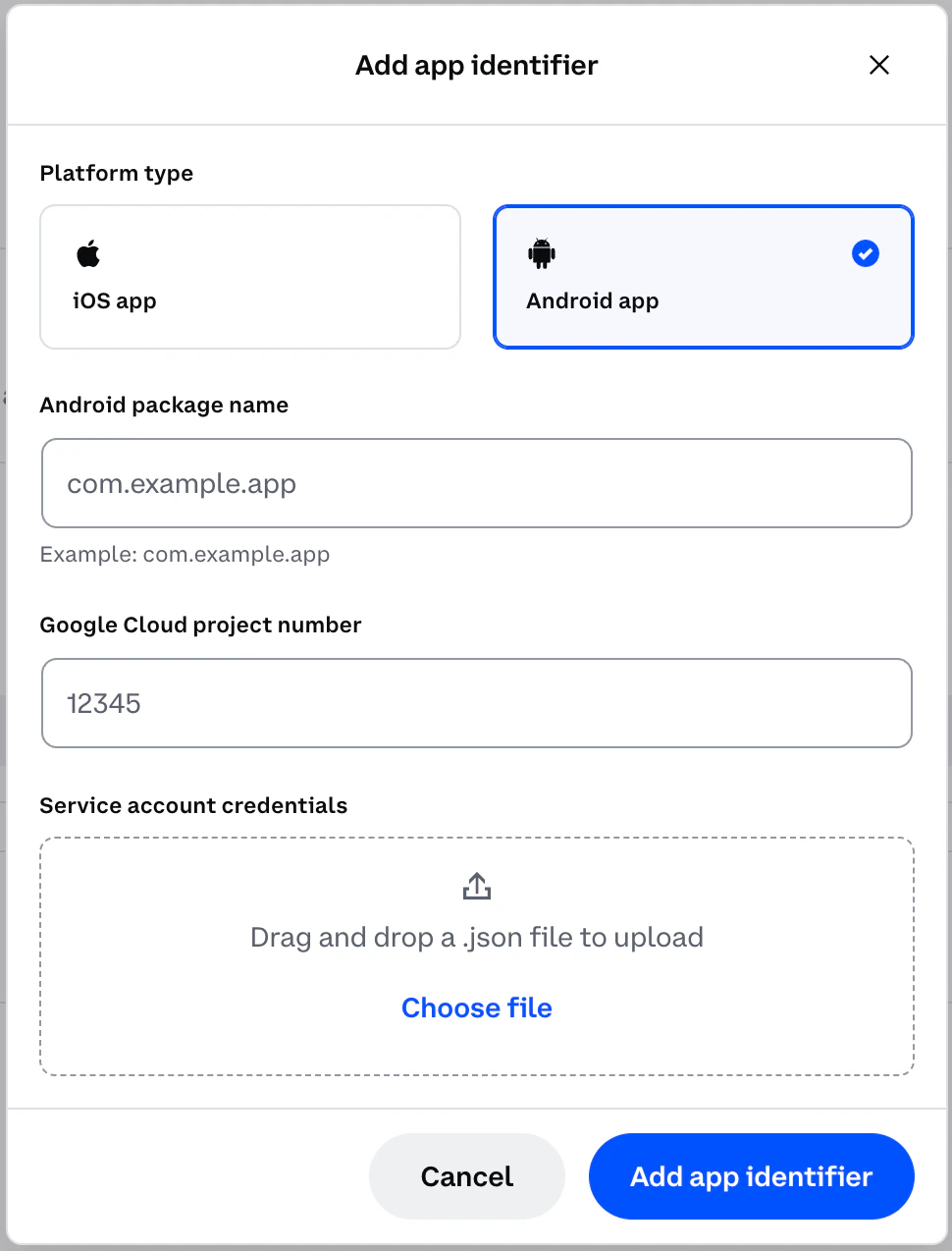Open the Choose file picker
The width and height of the screenshot is (952, 1251).
[476, 1007]
